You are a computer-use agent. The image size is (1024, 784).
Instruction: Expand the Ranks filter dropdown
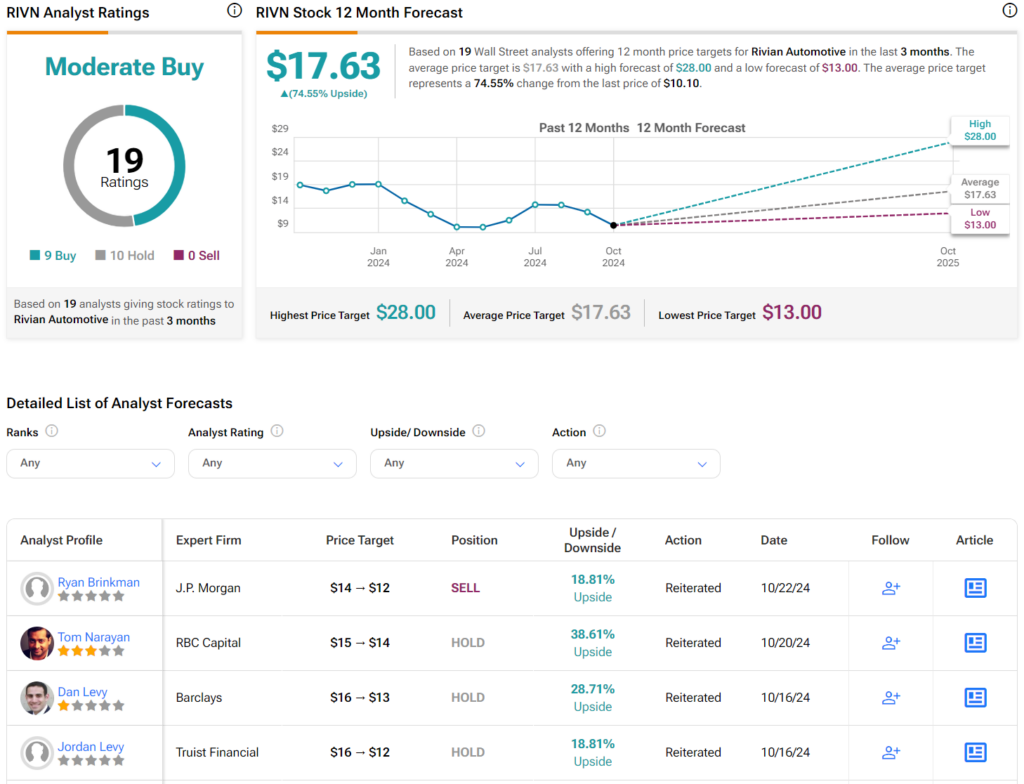click(x=90, y=463)
